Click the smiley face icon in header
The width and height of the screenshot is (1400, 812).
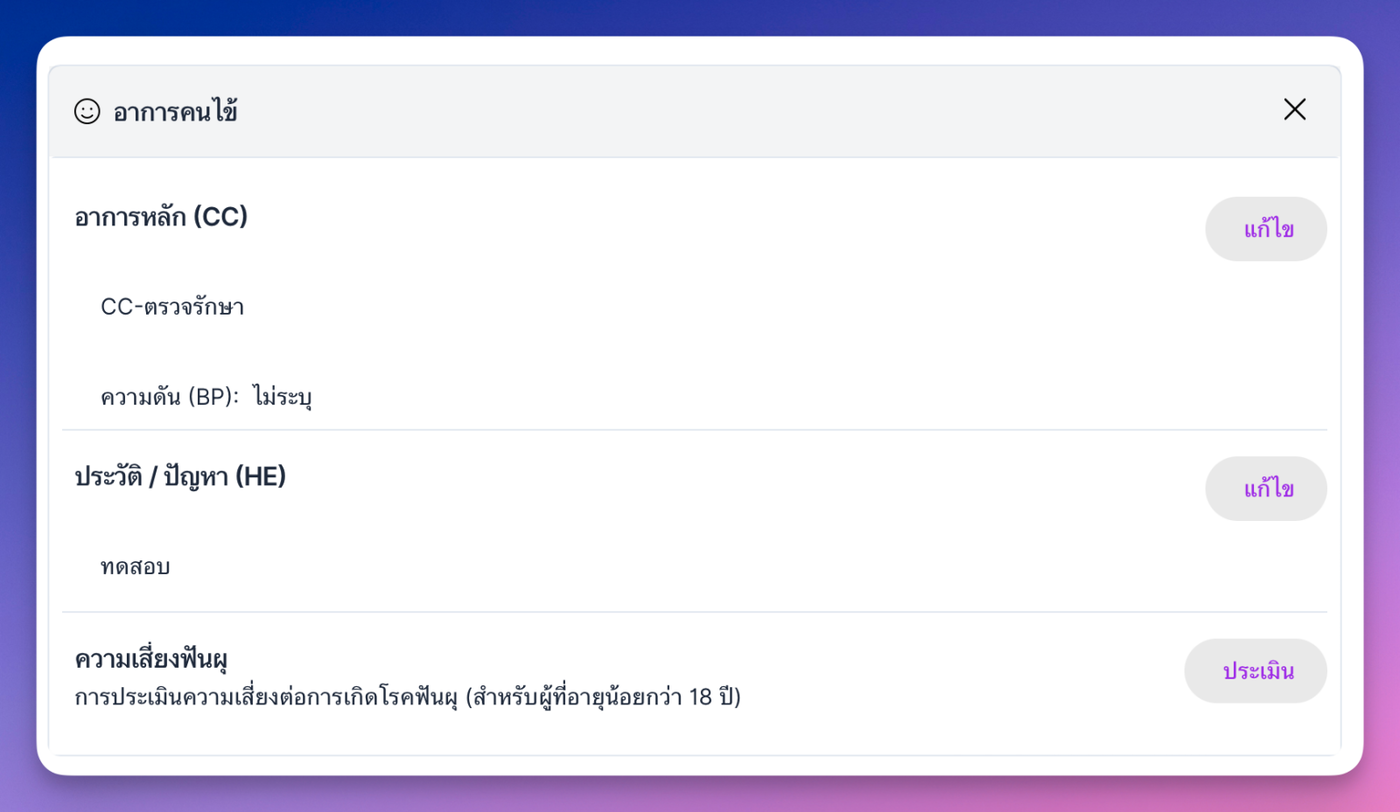pyautogui.click(x=87, y=111)
